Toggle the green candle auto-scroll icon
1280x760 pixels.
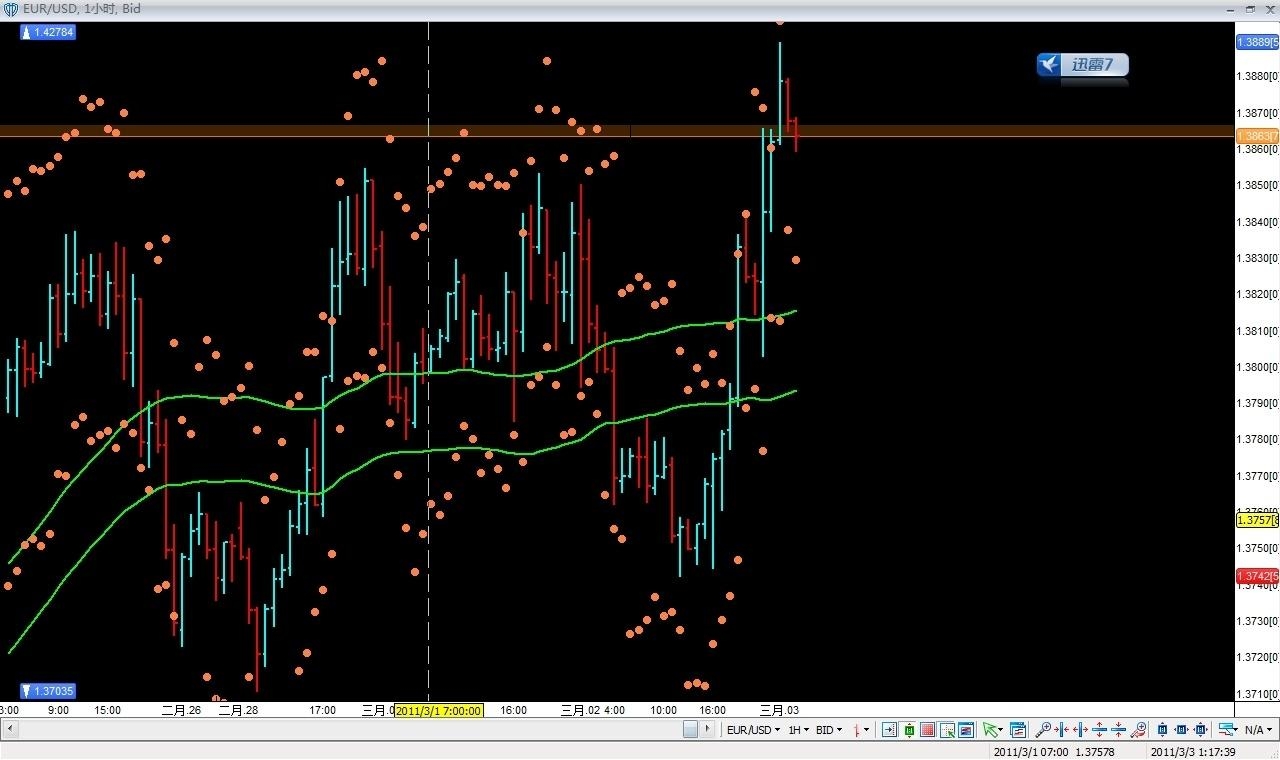point(909,730)
